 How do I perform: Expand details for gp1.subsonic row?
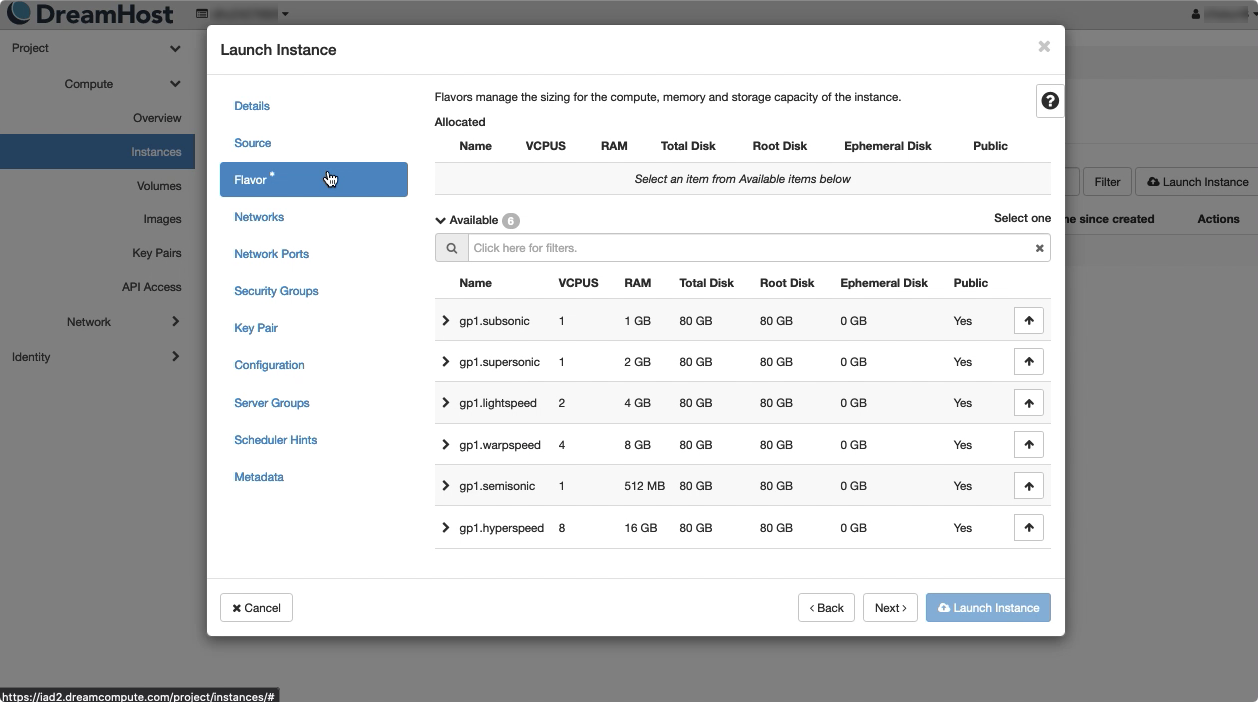coord(446,321)
